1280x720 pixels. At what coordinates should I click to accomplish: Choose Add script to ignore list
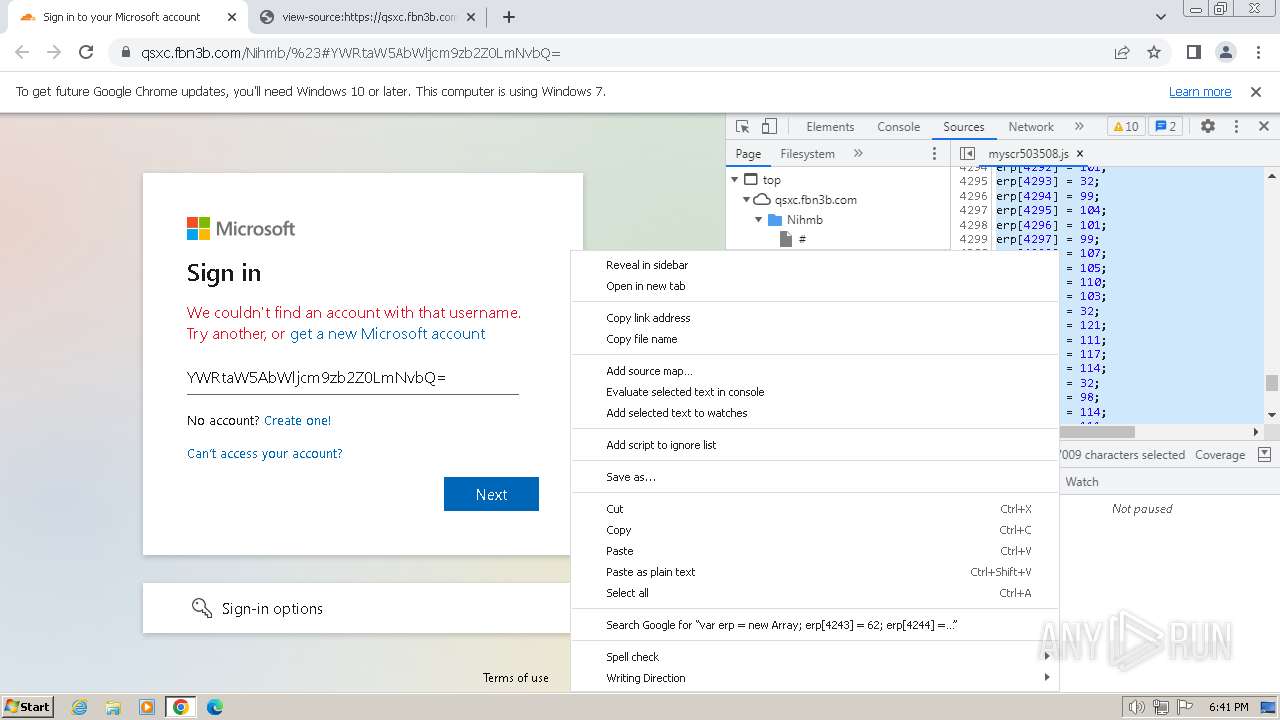coord(815,445)
